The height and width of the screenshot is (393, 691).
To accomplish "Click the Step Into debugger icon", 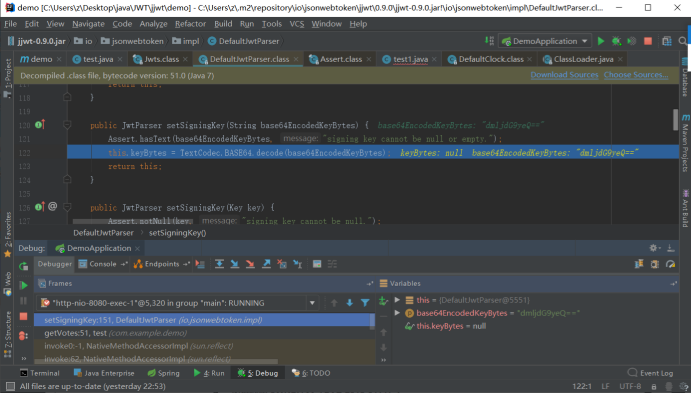I will pos(234,264).
